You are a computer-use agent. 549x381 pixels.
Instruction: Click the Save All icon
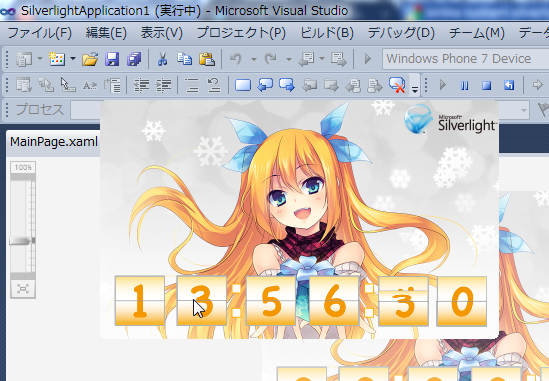[x=134, y=59]
